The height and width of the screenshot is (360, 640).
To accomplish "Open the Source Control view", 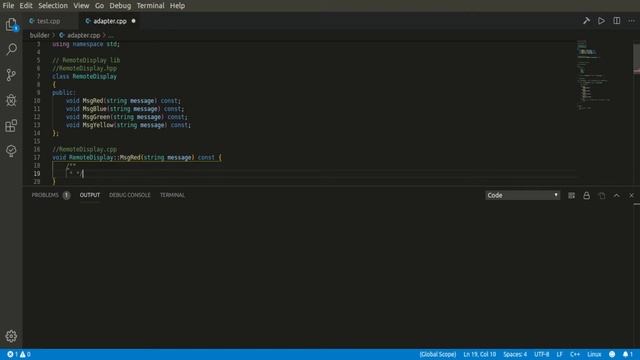I will point(11,75).
